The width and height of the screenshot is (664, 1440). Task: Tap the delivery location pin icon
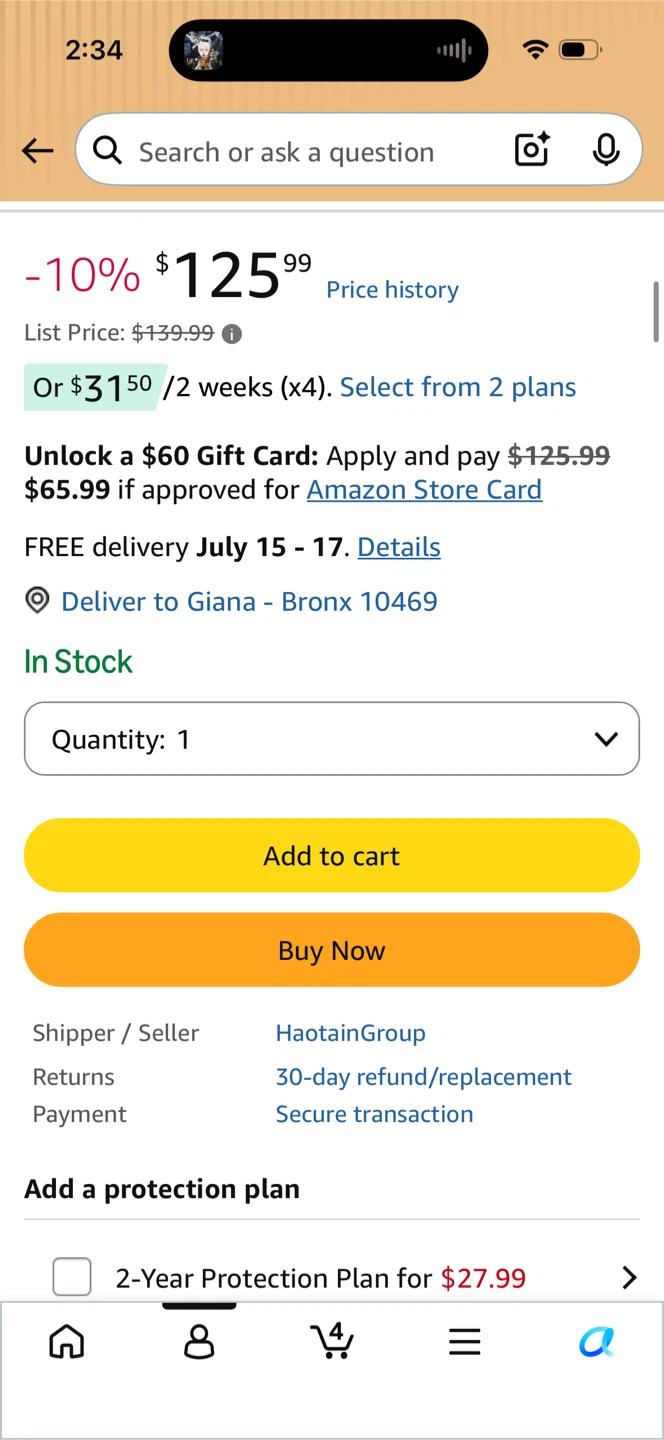pos(37,601)
